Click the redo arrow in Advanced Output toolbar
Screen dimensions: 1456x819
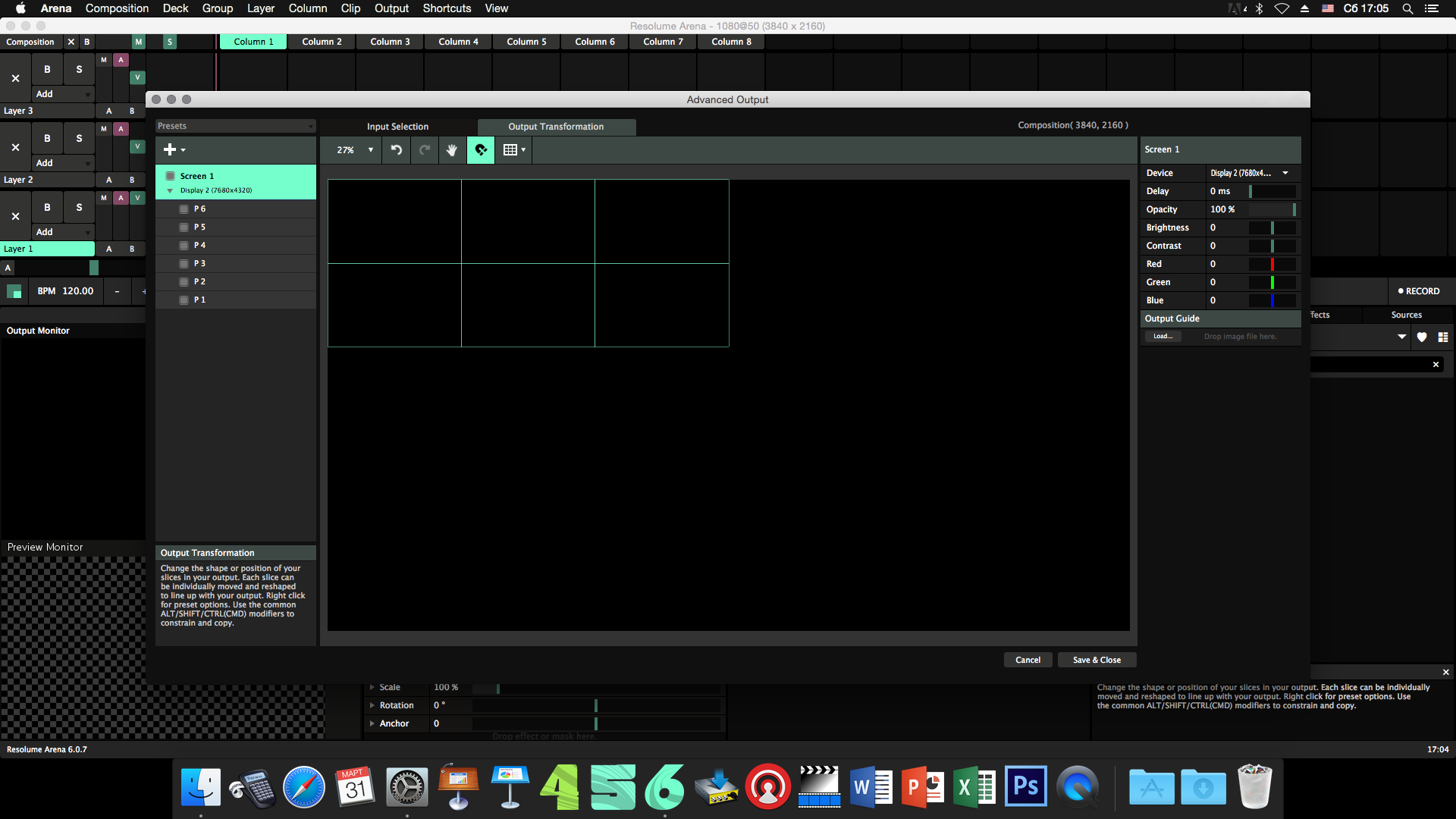tap(425, 150)
